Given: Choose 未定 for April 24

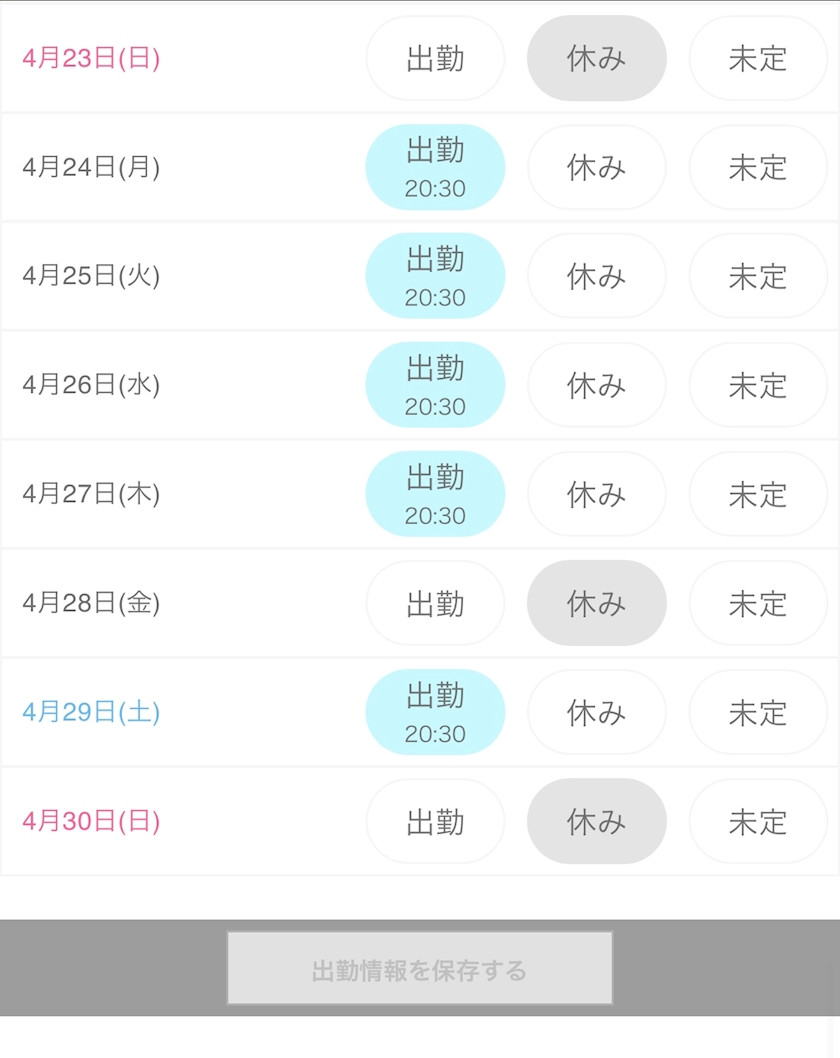Looking at the screenshot, I should point(758,168).
